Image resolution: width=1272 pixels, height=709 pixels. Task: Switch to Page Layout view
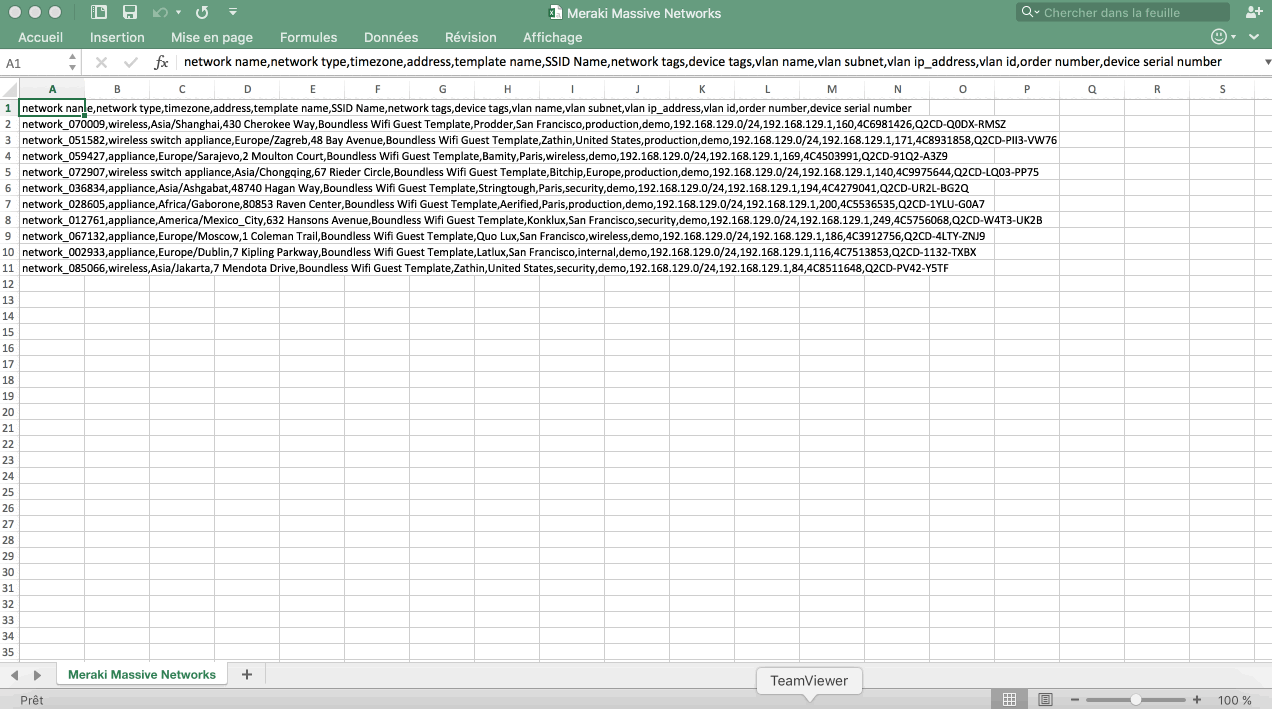tap(1045, 700)
